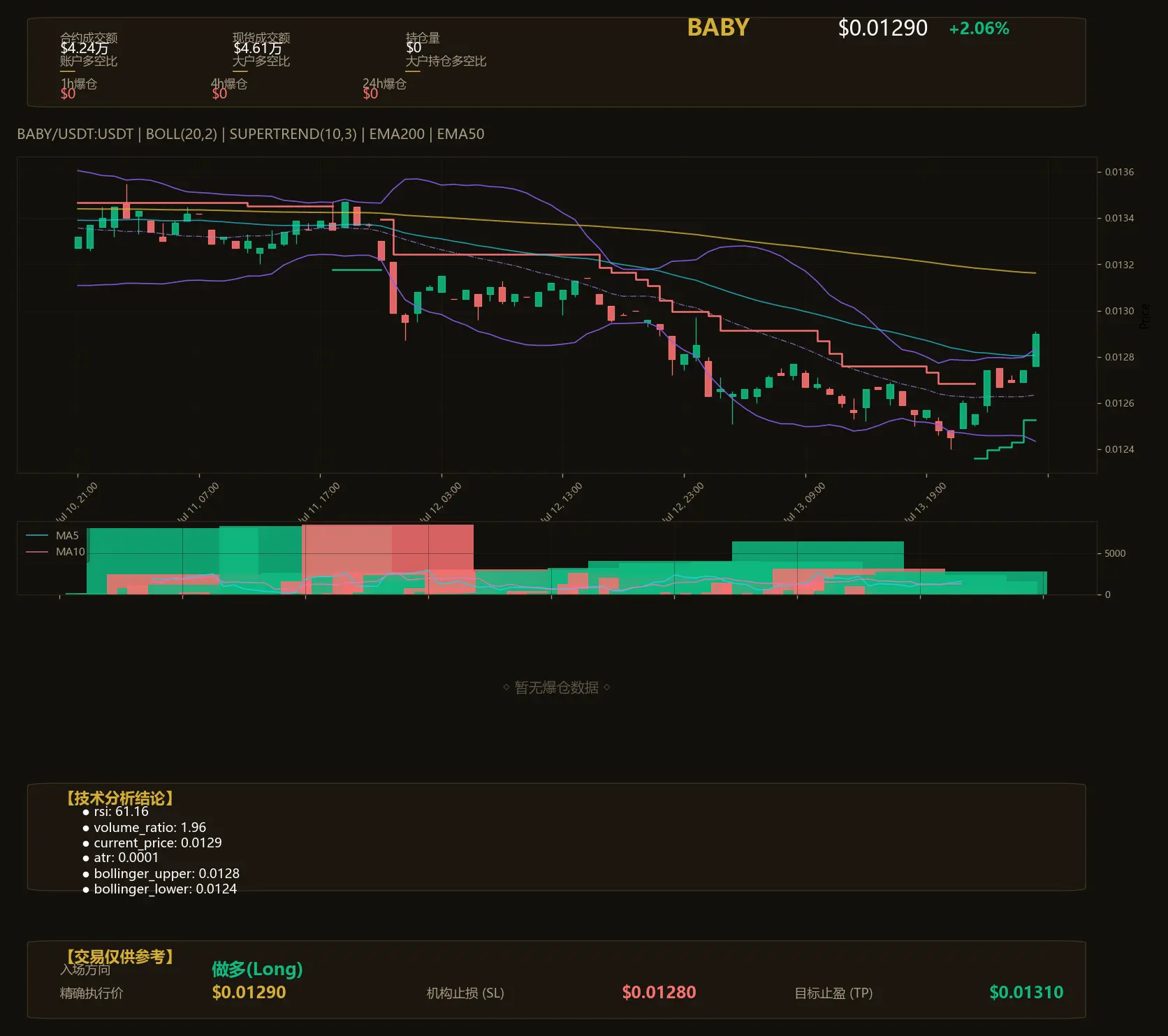Select the $4.61万 spot volume value
This screenshot has width=1168, height=1036.
point(258,48)
